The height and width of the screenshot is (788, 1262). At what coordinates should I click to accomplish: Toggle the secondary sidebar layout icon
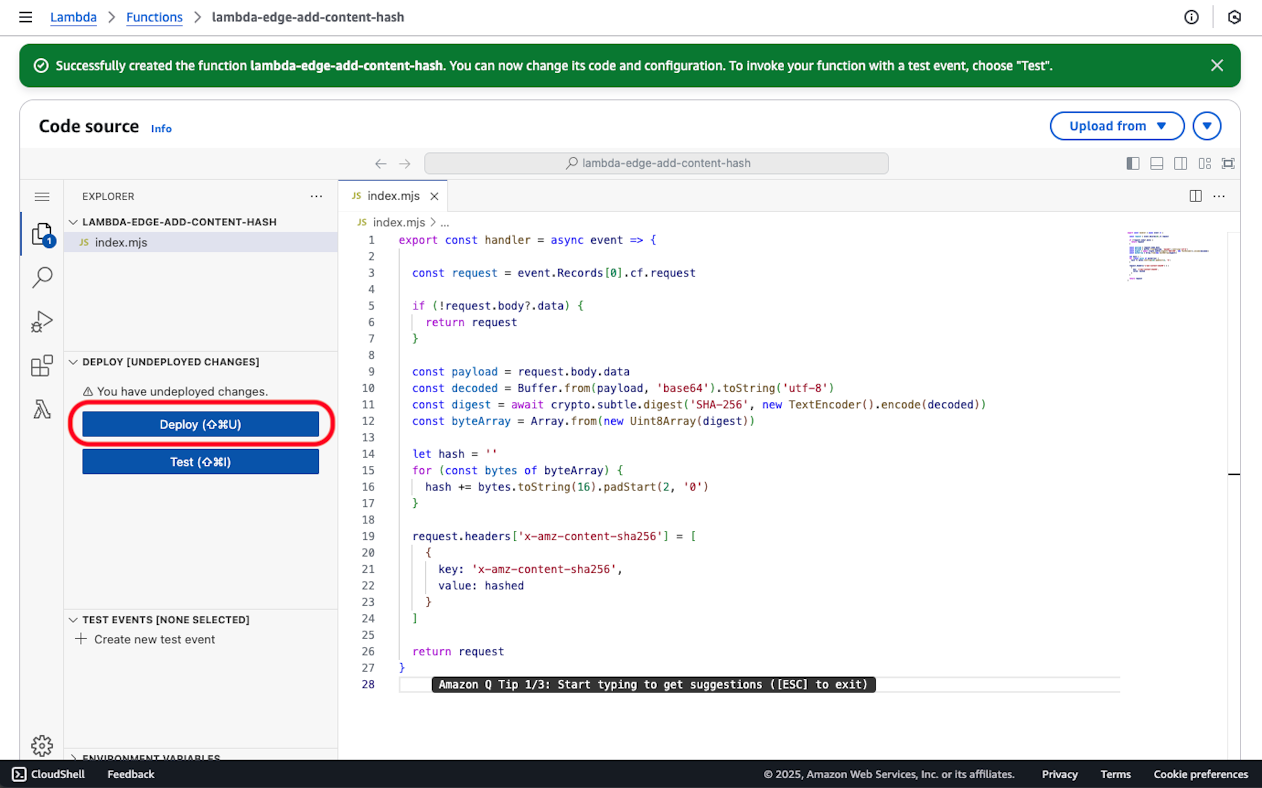[x=1181, y=163]
